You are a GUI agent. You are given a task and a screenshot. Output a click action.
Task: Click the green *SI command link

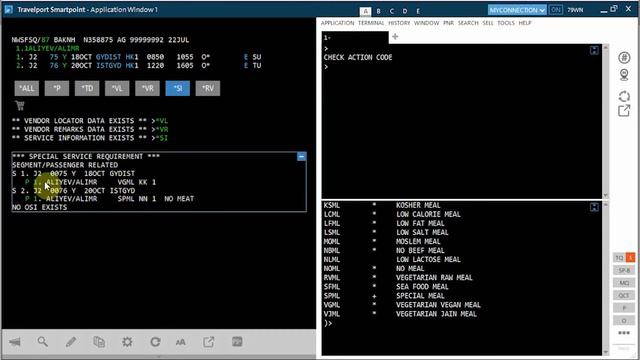pyautogui.click(x=162, y=138)
